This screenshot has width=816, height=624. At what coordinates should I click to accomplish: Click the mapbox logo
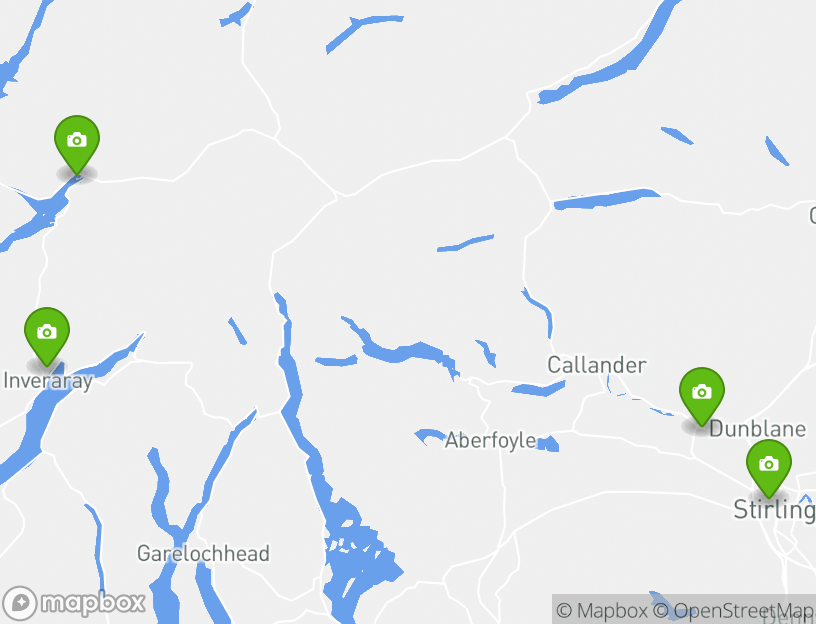pyautogui.click(x=73, y=603)
